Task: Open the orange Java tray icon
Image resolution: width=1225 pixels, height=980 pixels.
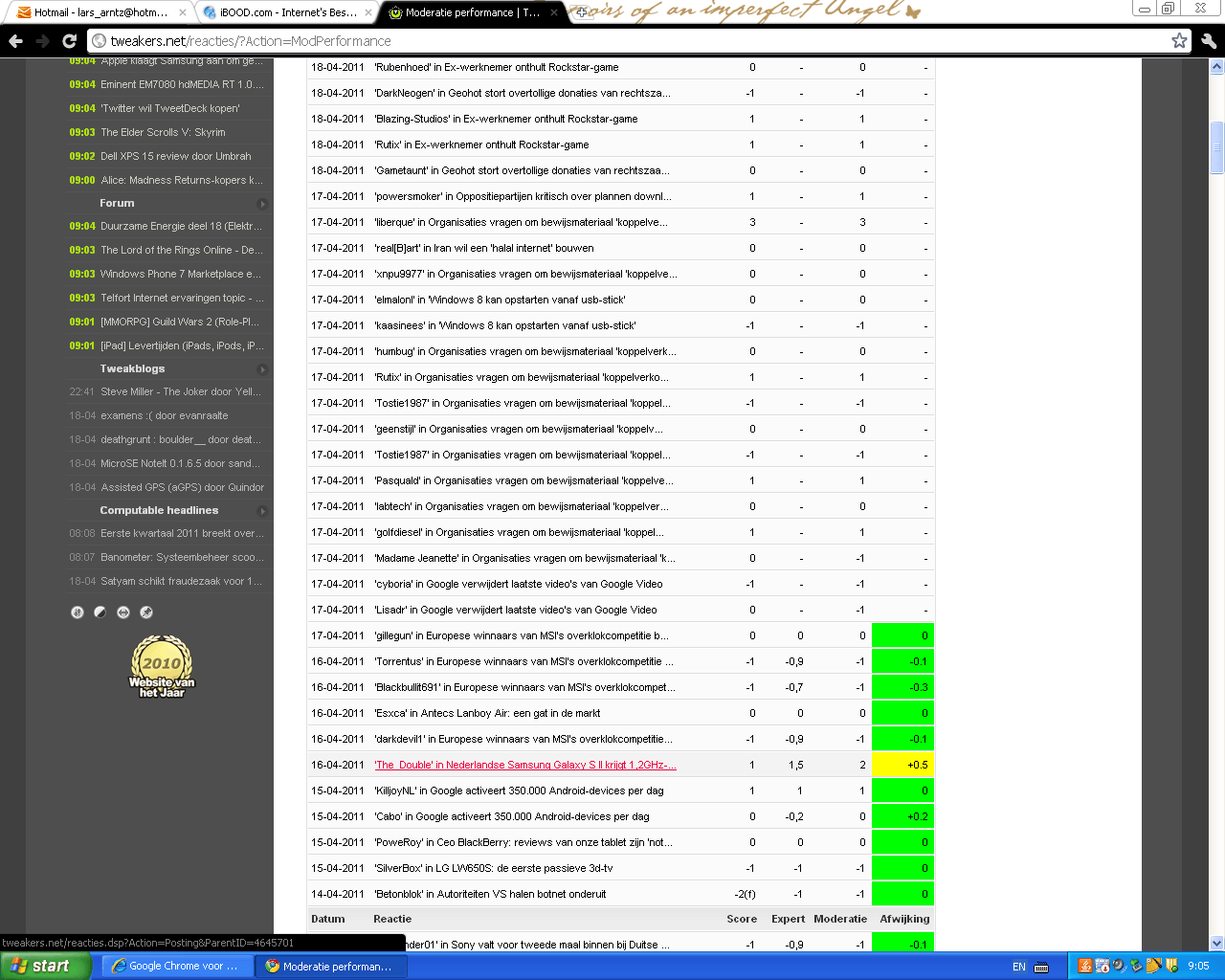Action: pyautogui.click(x=1084, y=967)
